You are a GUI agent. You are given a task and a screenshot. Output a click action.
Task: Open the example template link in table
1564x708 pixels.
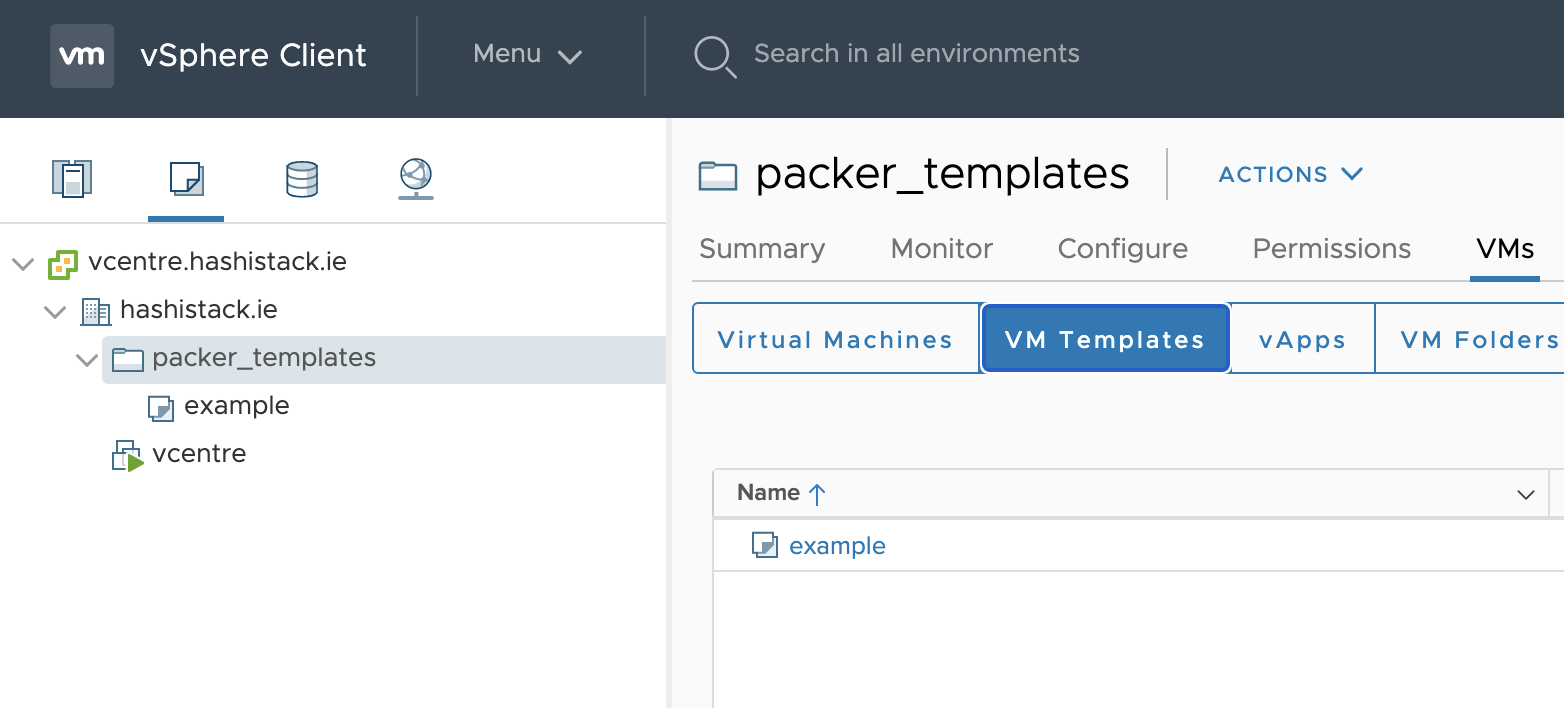coord(837,546)
